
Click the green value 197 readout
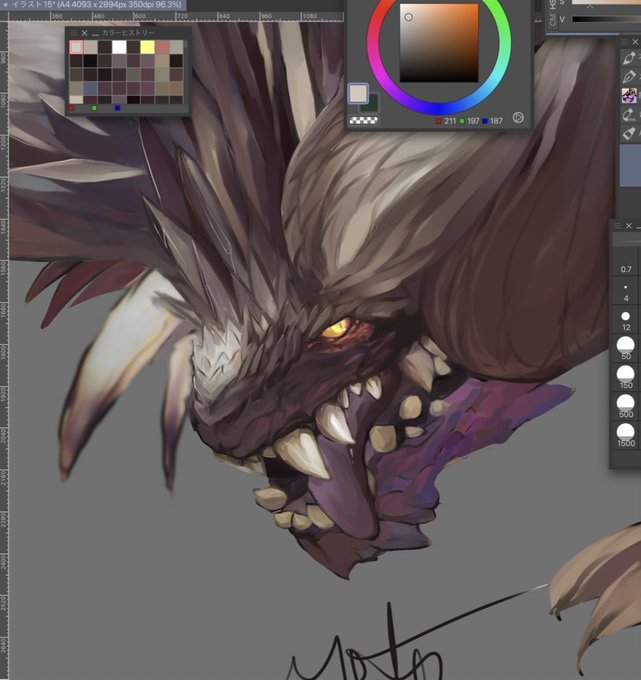469,121
